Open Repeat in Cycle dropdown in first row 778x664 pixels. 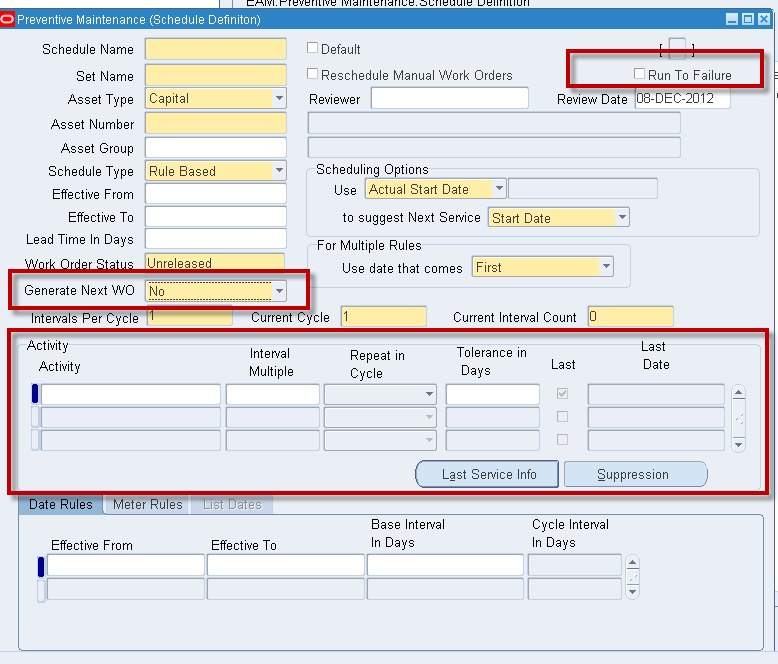[x=429, y=394]
